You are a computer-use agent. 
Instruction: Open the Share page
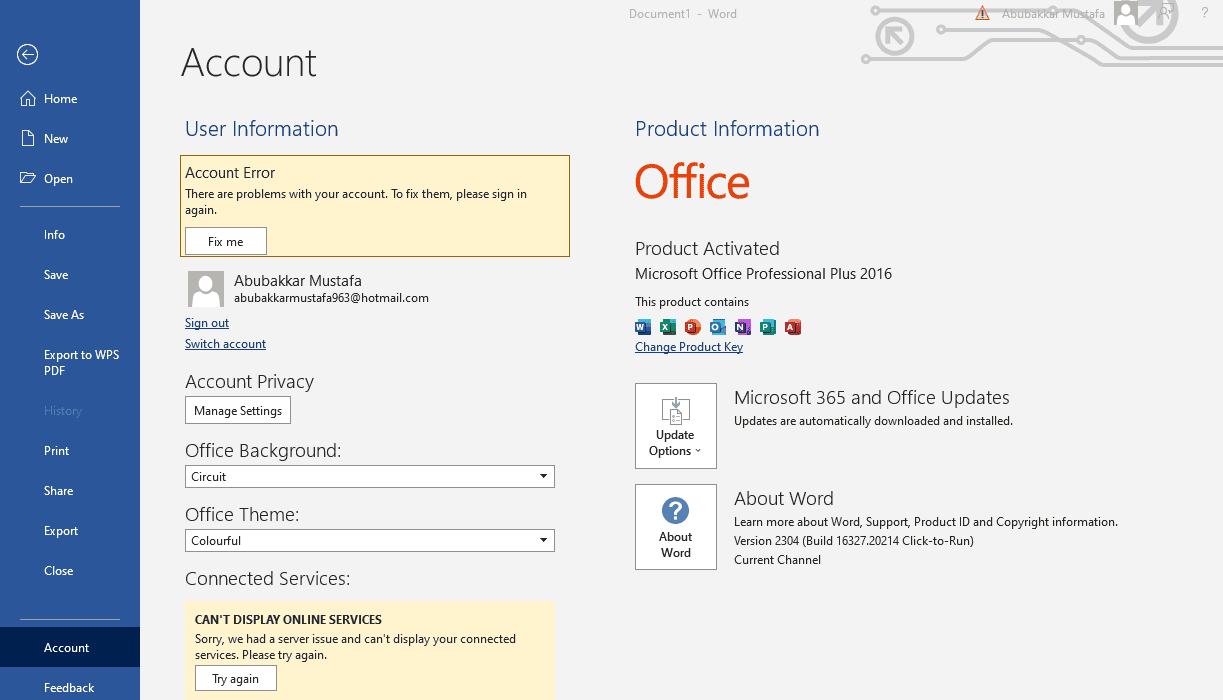point(70,491)
